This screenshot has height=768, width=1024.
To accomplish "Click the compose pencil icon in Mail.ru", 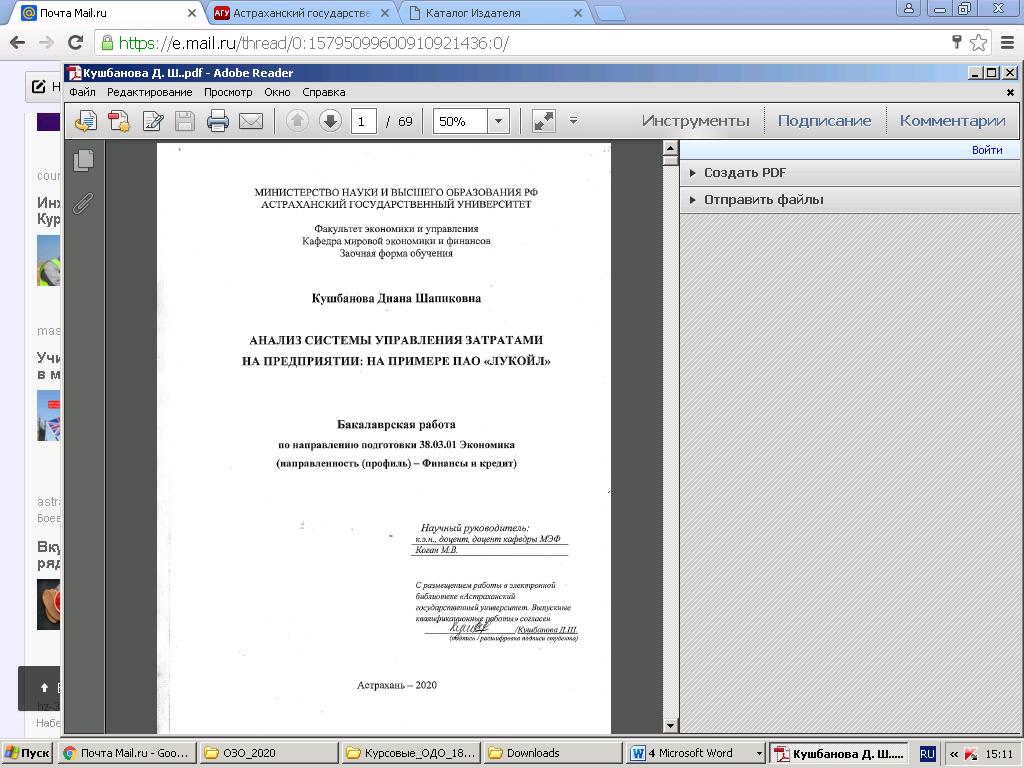I will [39, 87].
